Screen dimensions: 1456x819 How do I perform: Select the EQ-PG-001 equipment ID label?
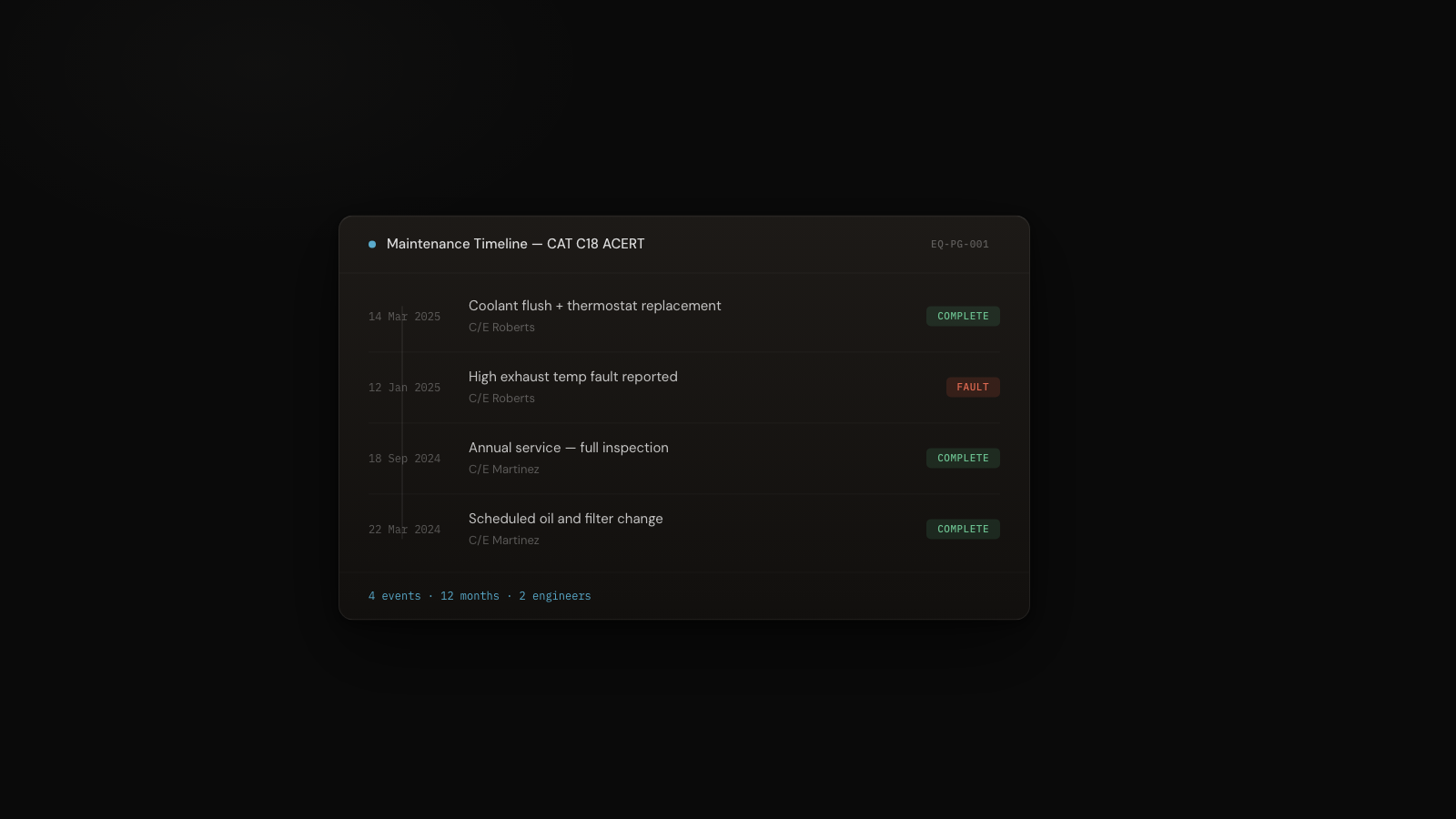point(959,244)
